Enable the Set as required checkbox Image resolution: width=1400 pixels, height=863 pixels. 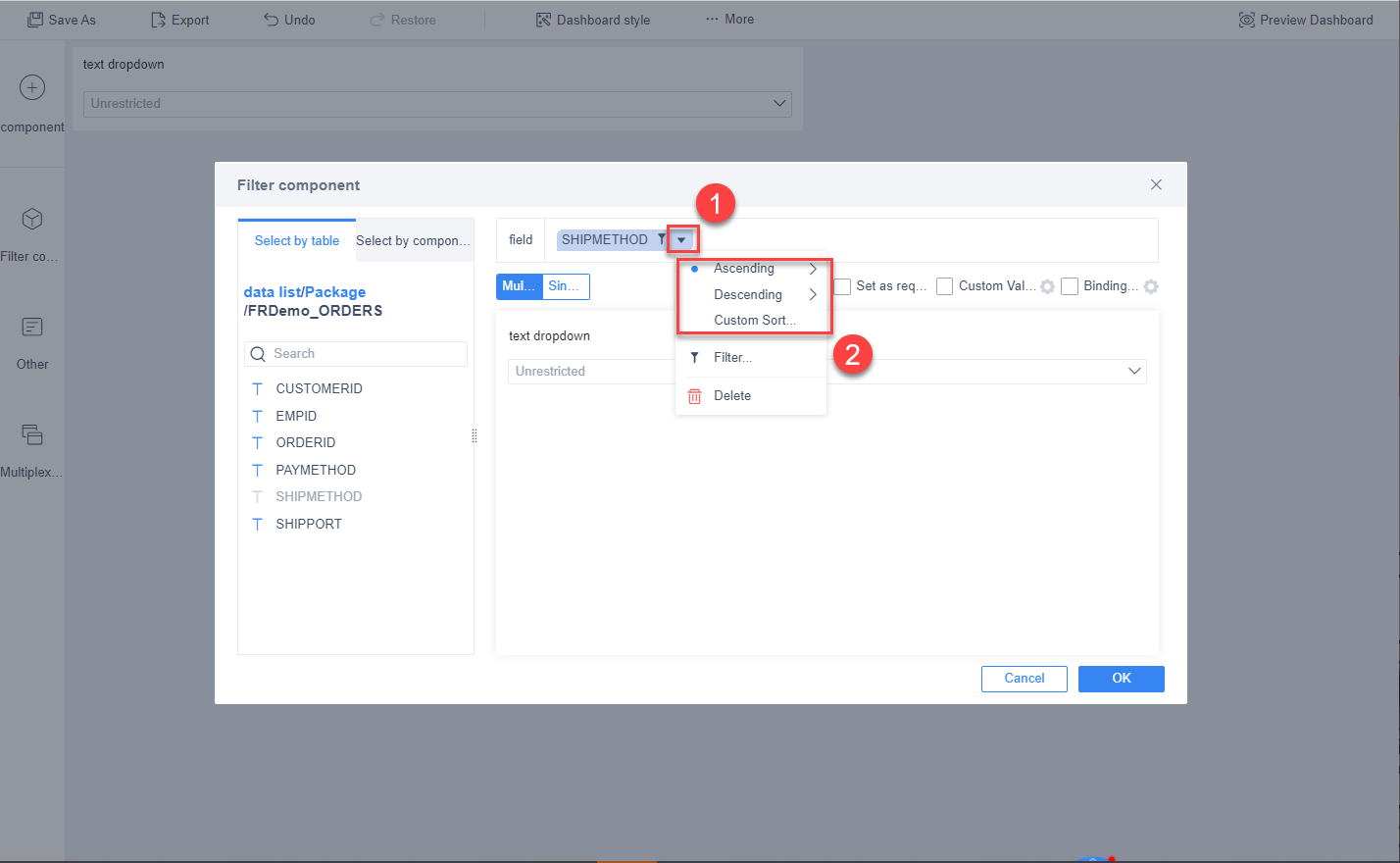click(x=842, y=286)
